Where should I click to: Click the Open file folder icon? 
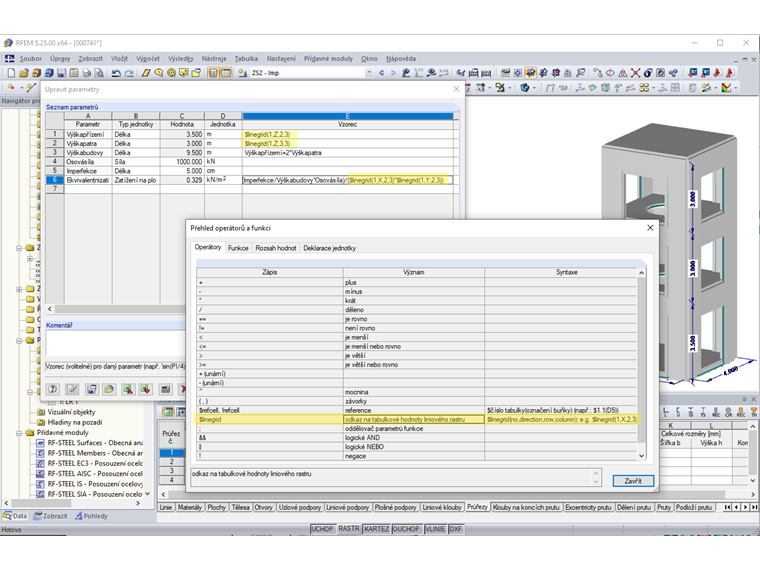pos(24,73)
